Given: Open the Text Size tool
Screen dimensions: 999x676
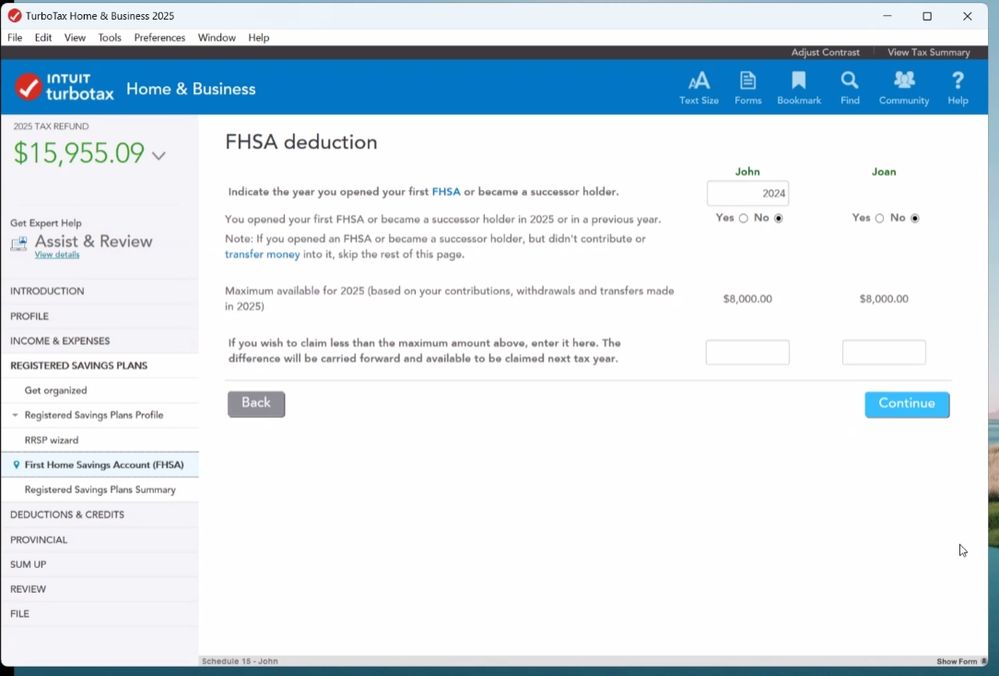Looking at the screenshot, I should (699, 81).
